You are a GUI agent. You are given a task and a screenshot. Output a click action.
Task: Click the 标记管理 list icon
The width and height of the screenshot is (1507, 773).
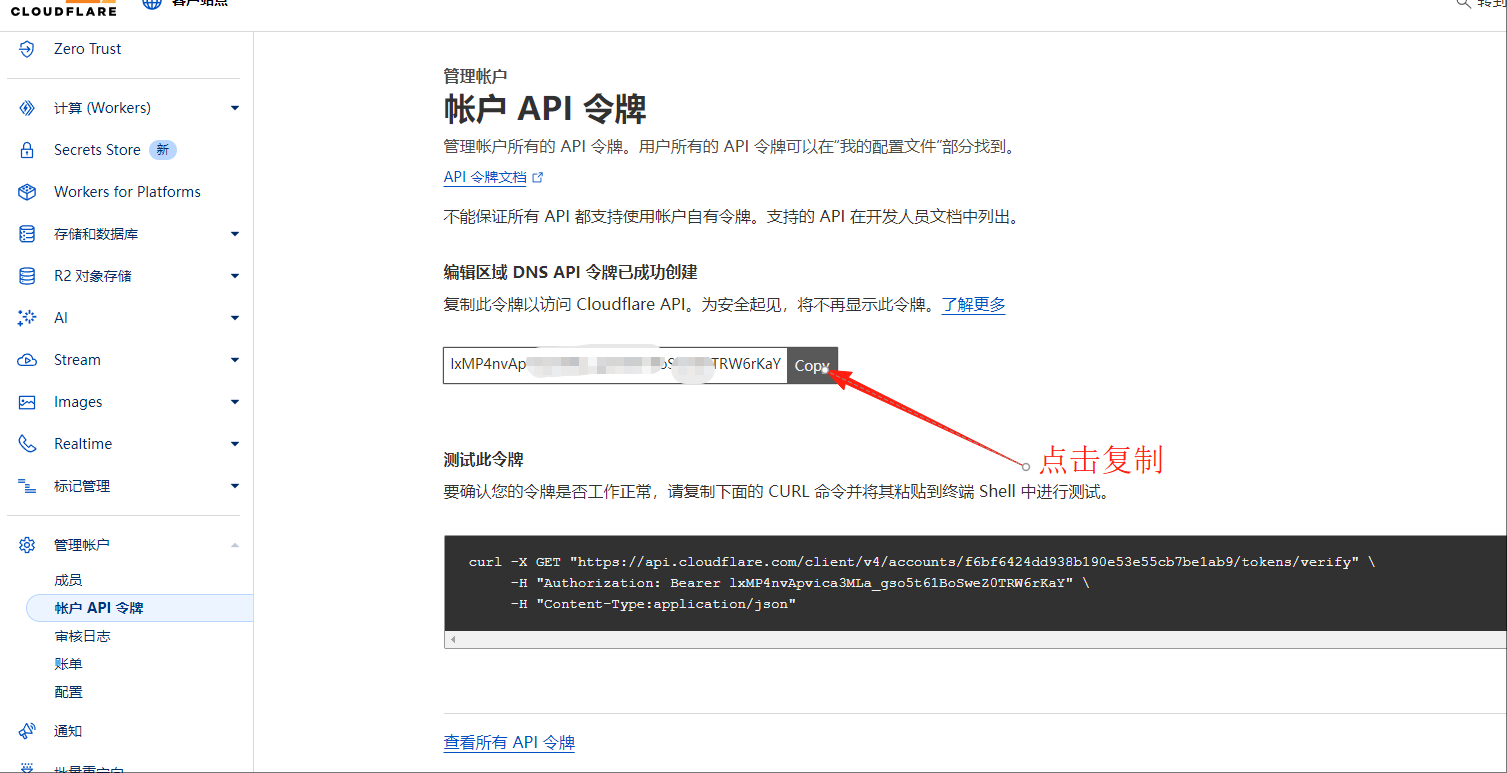(x=27, y=486)
